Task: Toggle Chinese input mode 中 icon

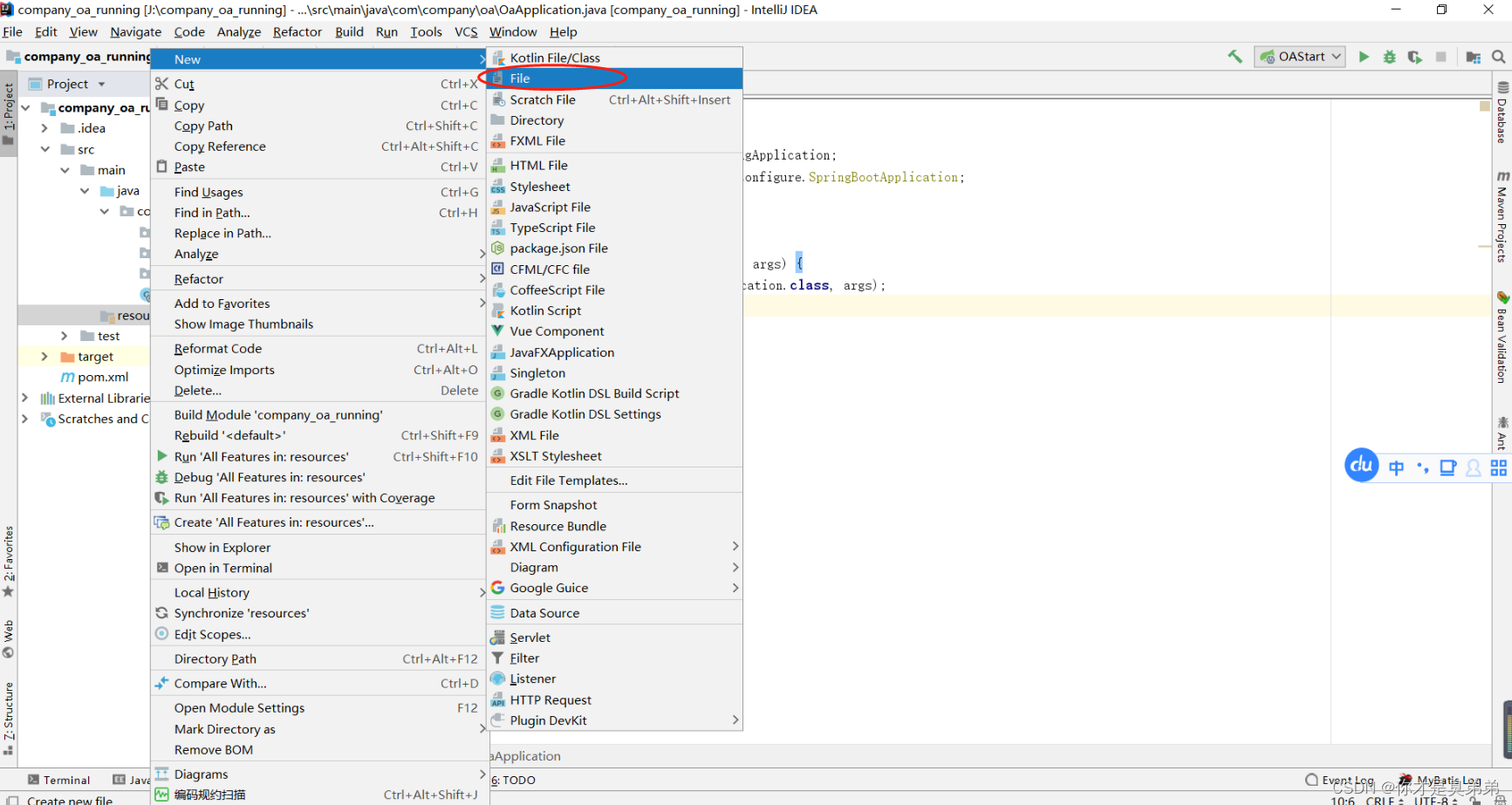Action: pos(1396,467)
